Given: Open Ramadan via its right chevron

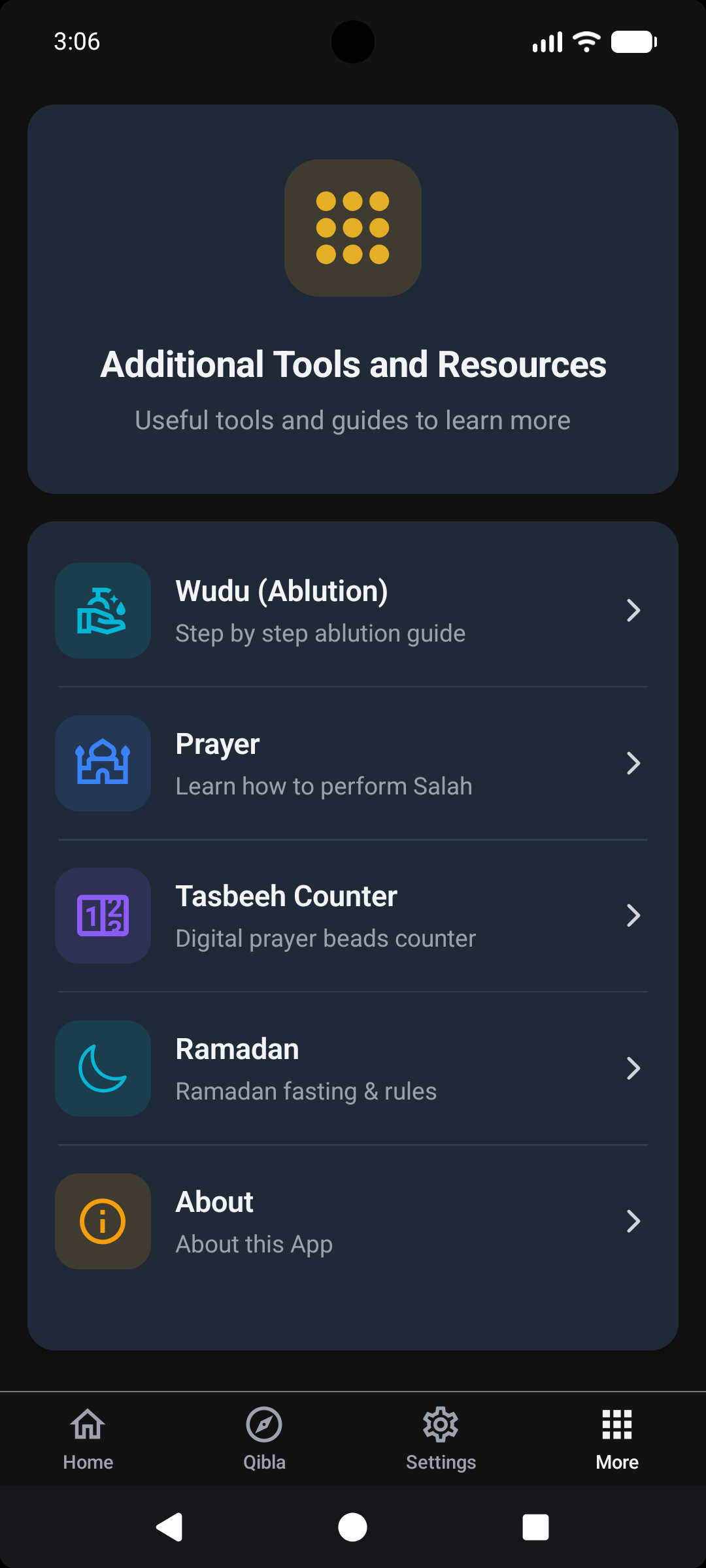Looking at the screenshot, I should [x=633, y=1068].
